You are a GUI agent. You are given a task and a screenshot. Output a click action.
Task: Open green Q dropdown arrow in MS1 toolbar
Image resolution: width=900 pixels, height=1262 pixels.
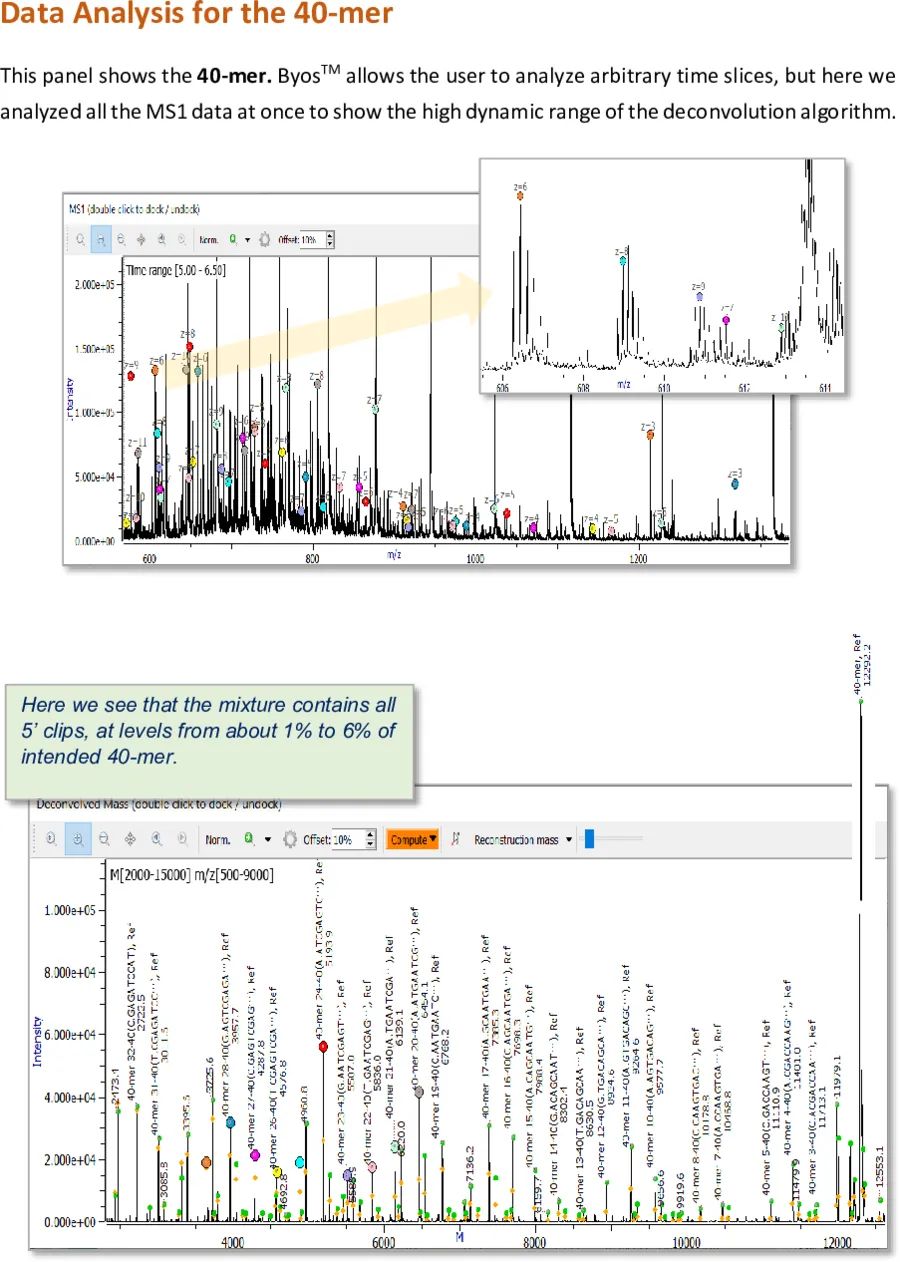click(247, 240)
